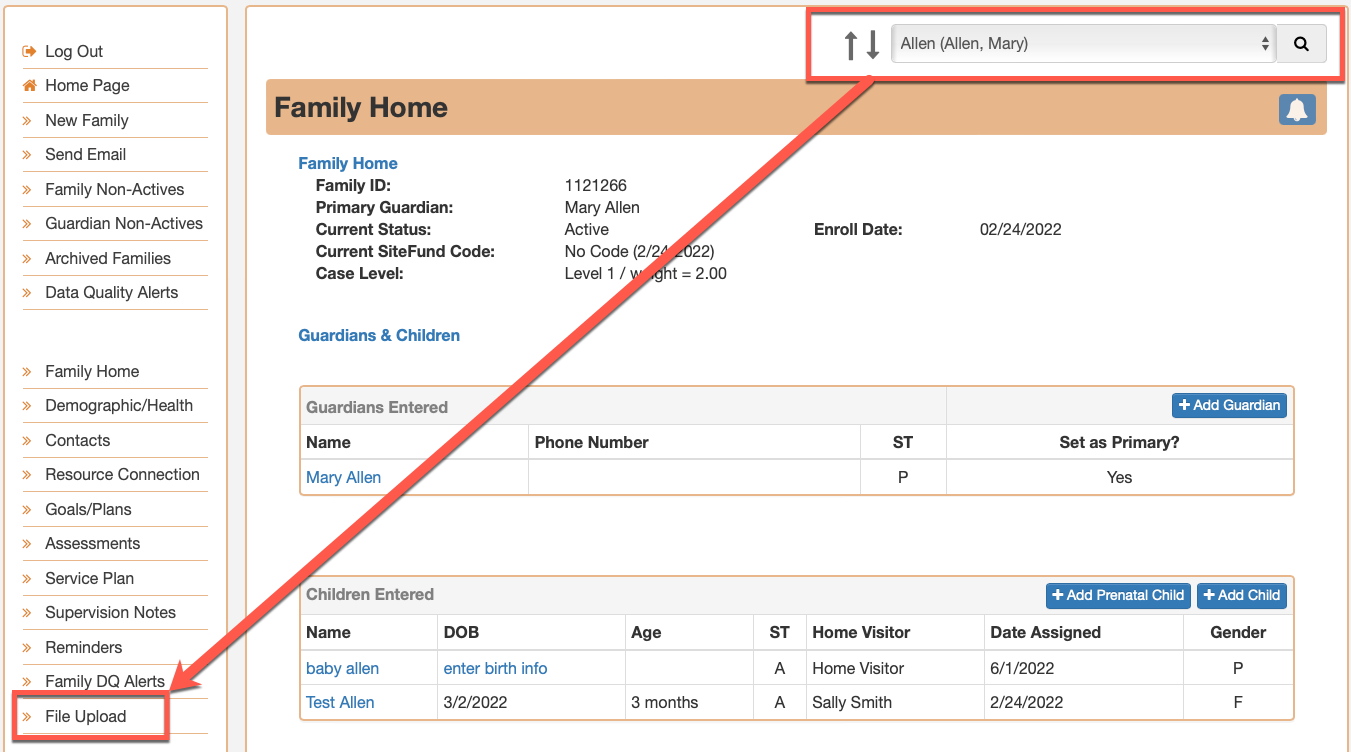The width and height of the screenshot is (1351, 752).
Task: Open Guardian Non-Actives list
Action: (124, 224)
